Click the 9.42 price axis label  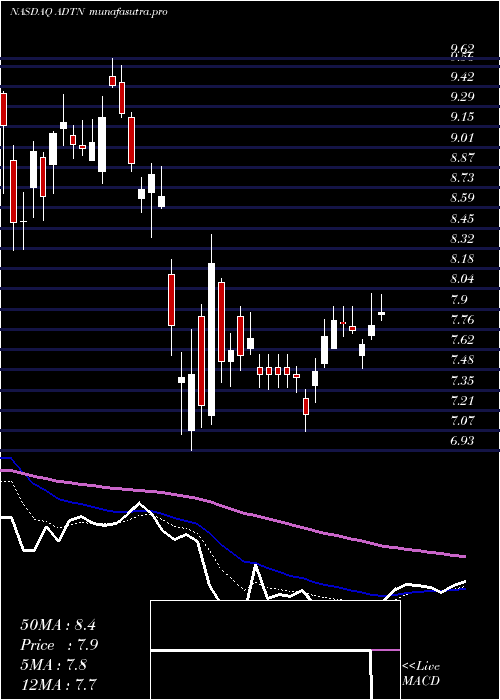point(462,77)
